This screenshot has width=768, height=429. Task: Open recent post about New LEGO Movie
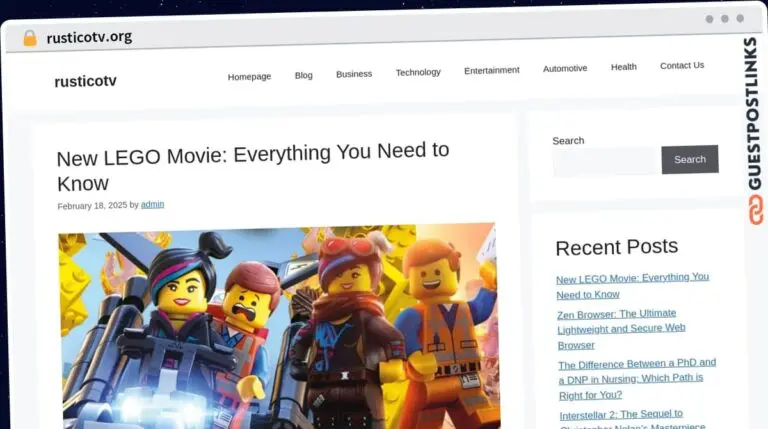click(632, 285)
